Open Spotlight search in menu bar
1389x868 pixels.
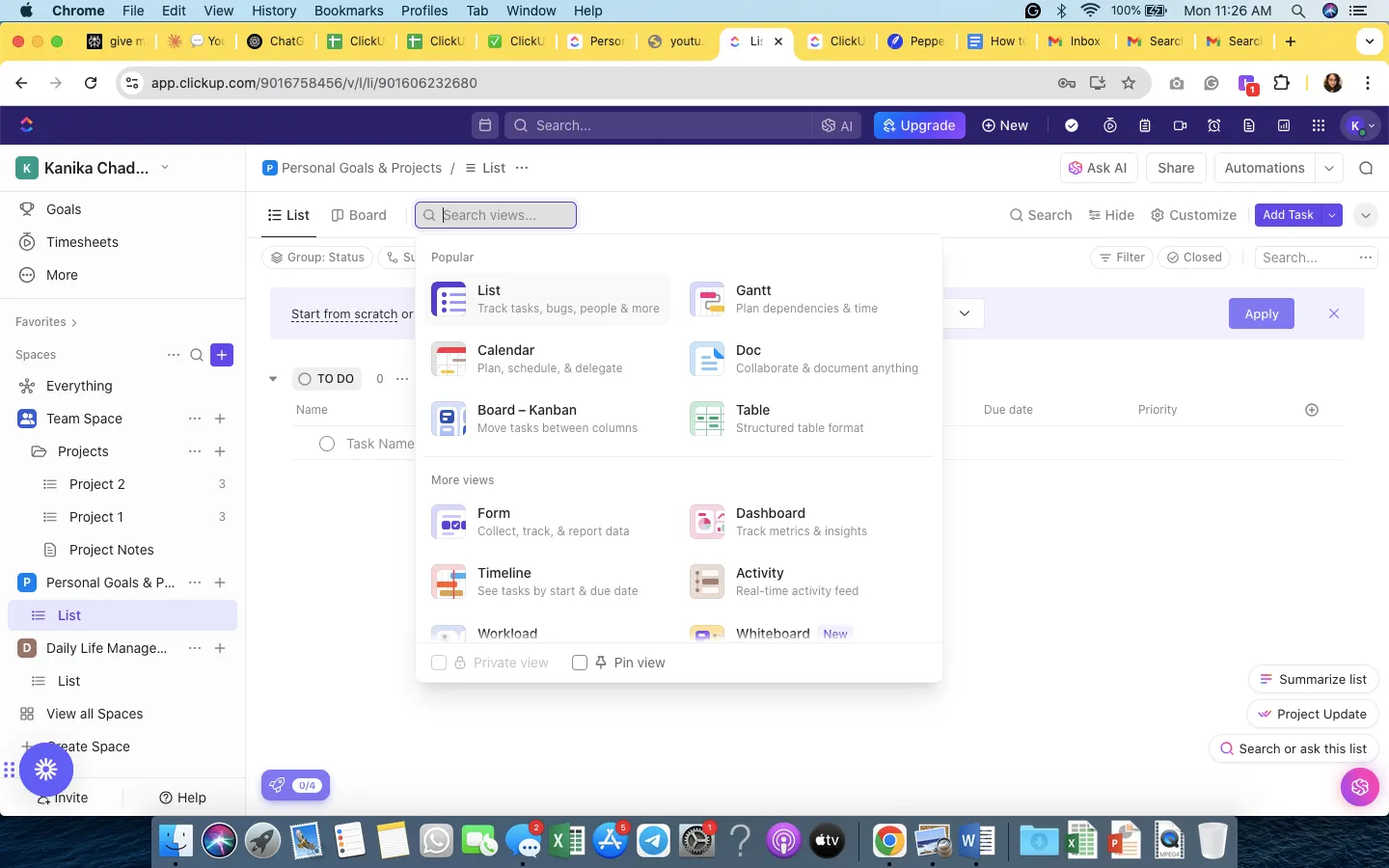coord(1298,11)
